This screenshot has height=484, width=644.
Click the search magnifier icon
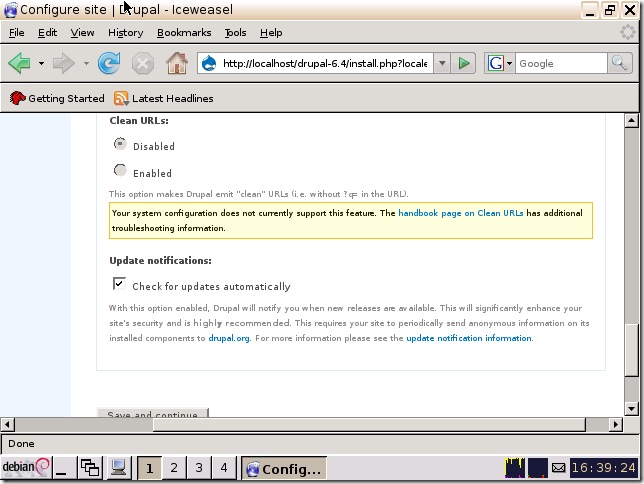tap(619, 63)
